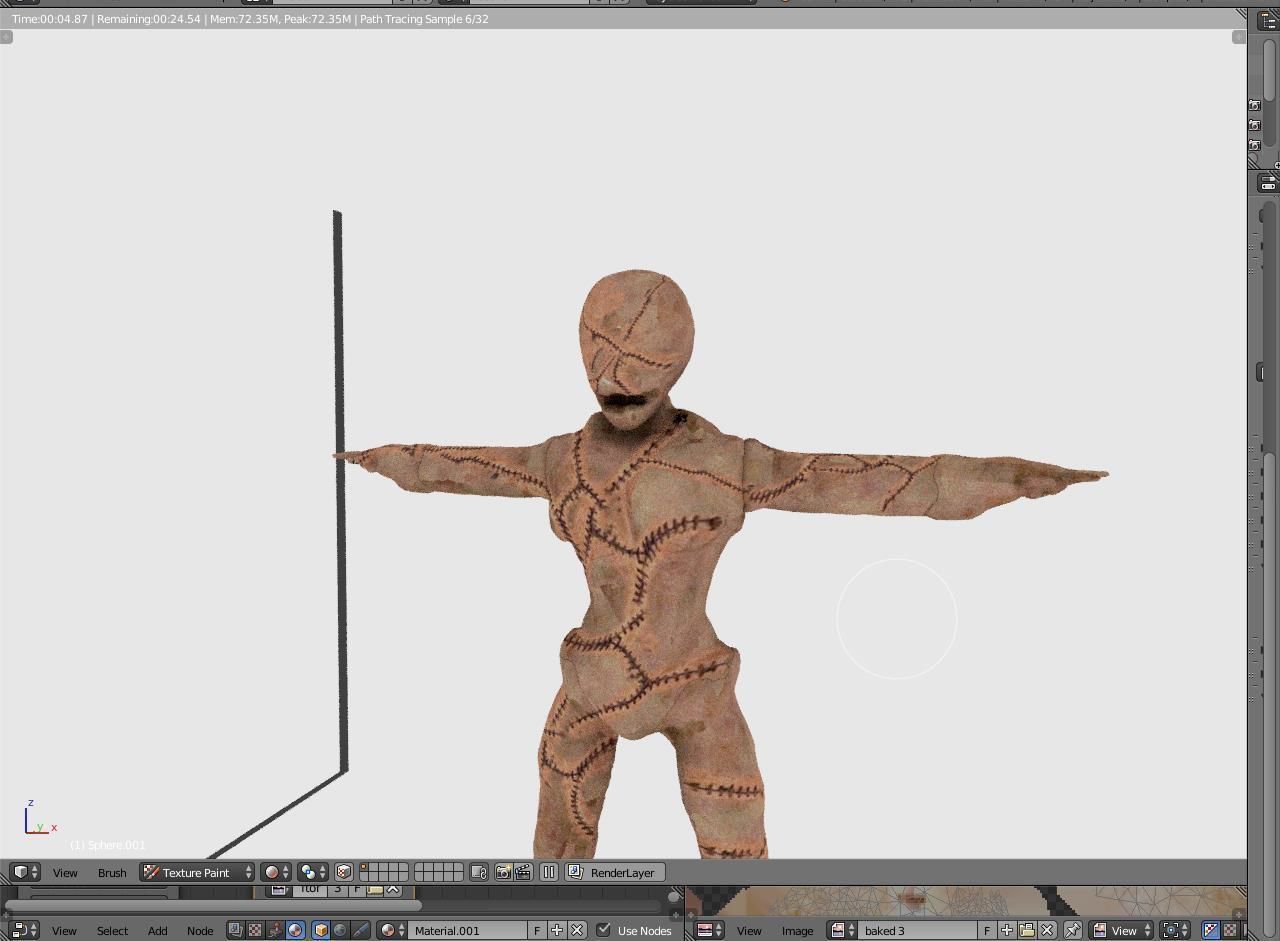The width and height of the screenshot is (1280, 941).
Task: Click the lock camera and layers icon
Action: (x=478, y=872)
